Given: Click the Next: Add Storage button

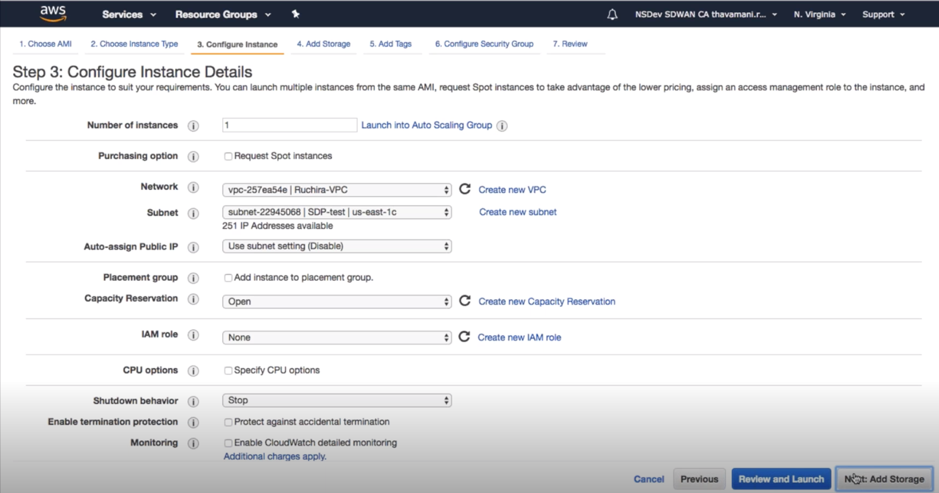Looking at the screenshot, I should tap(884, 479).
